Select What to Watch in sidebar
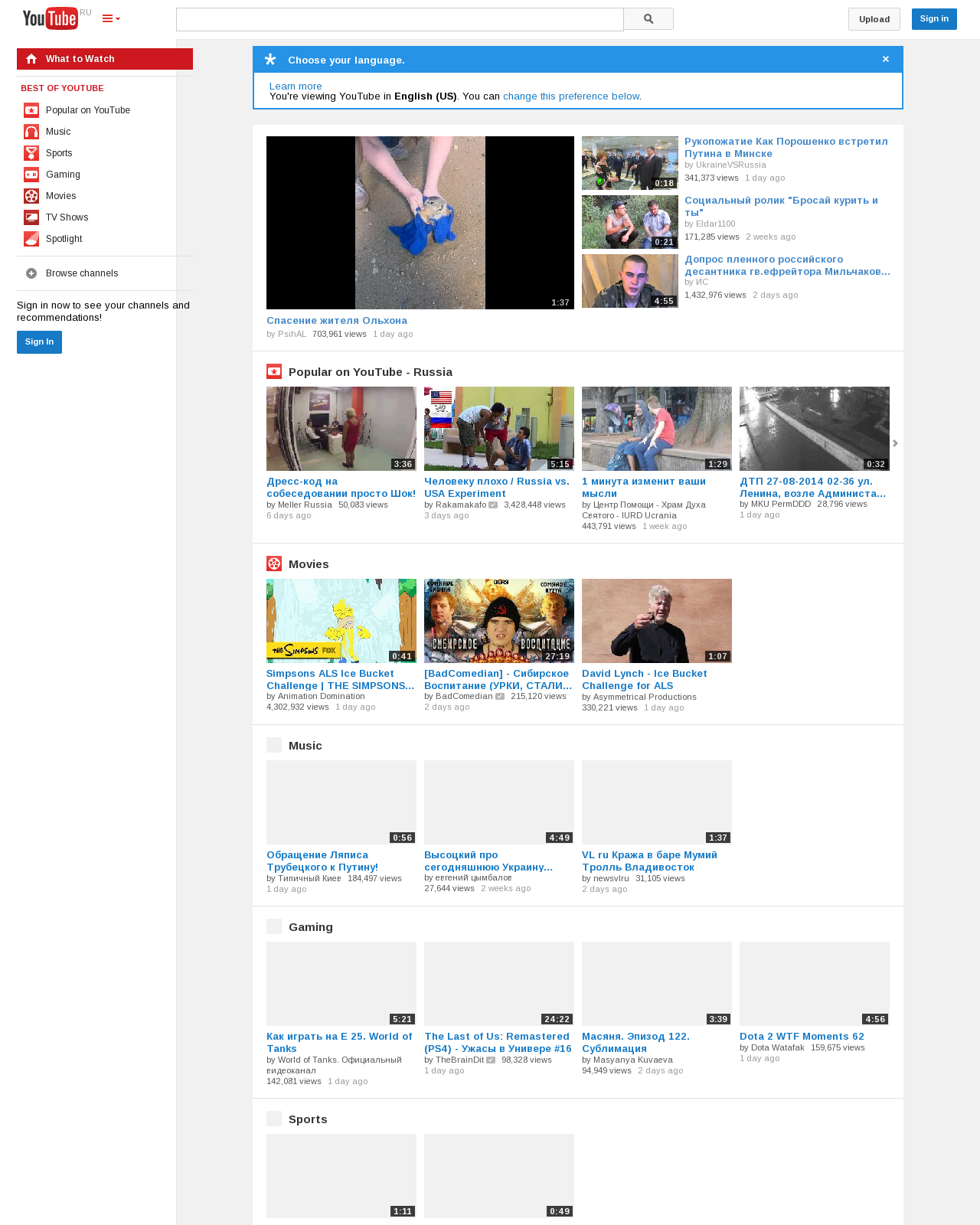Screen dimensions: 980x1225 105,59
